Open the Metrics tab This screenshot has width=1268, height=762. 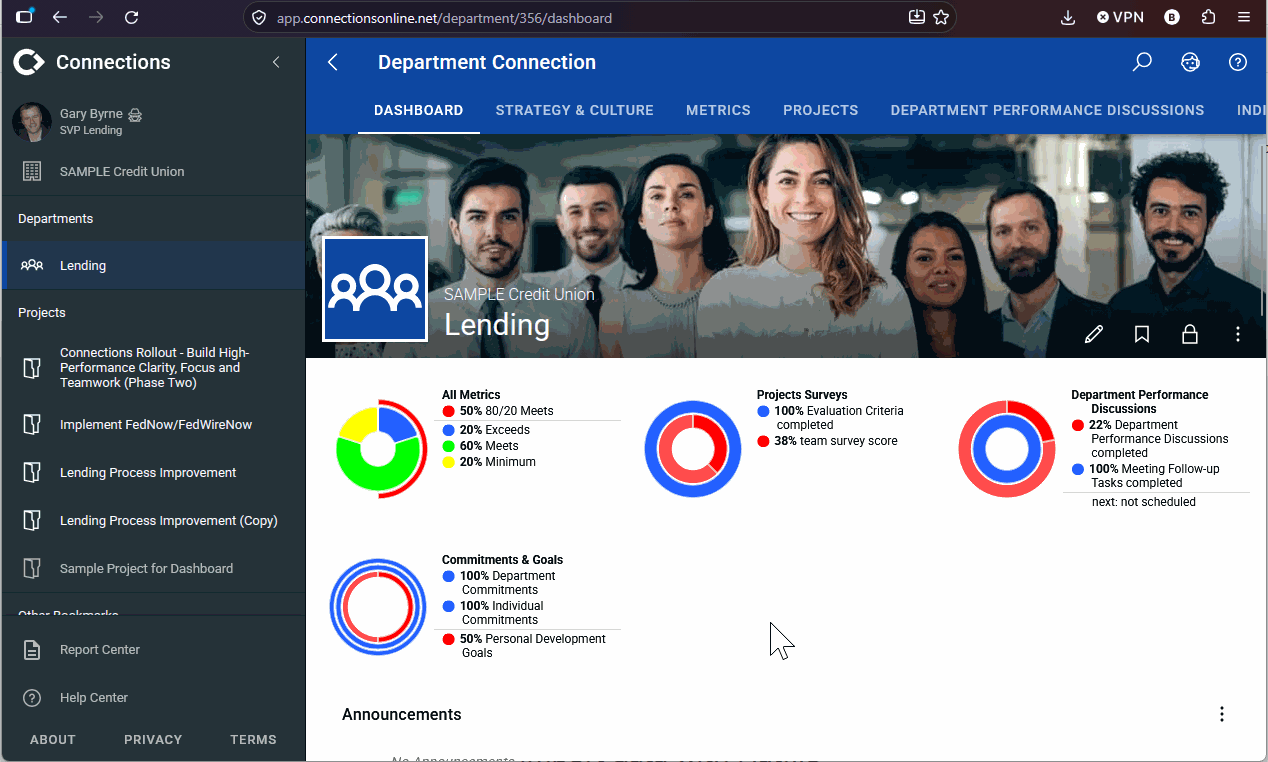(718, 110)
